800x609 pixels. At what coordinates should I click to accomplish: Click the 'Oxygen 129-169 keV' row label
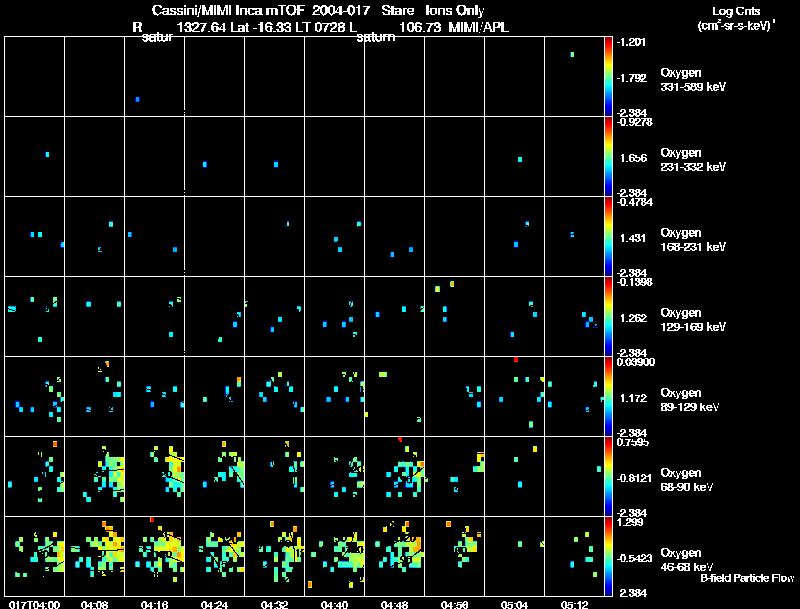point(693,320)
